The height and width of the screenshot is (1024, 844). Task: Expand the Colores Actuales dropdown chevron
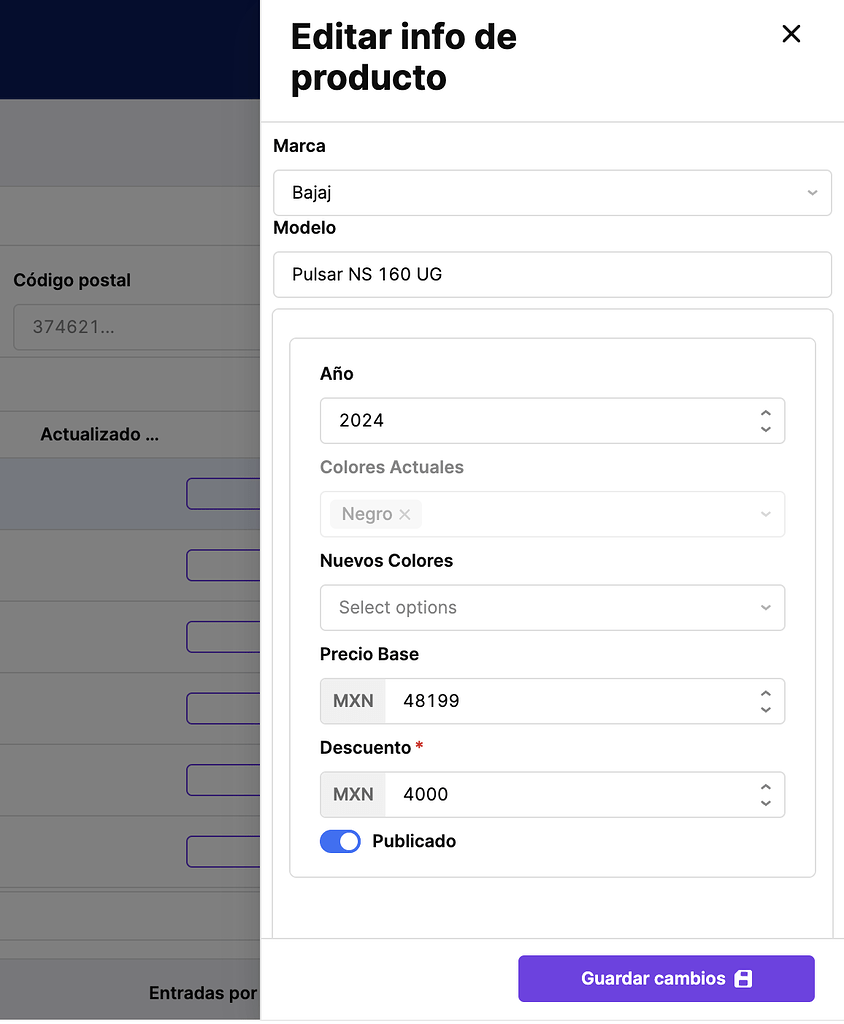(766, 515)
